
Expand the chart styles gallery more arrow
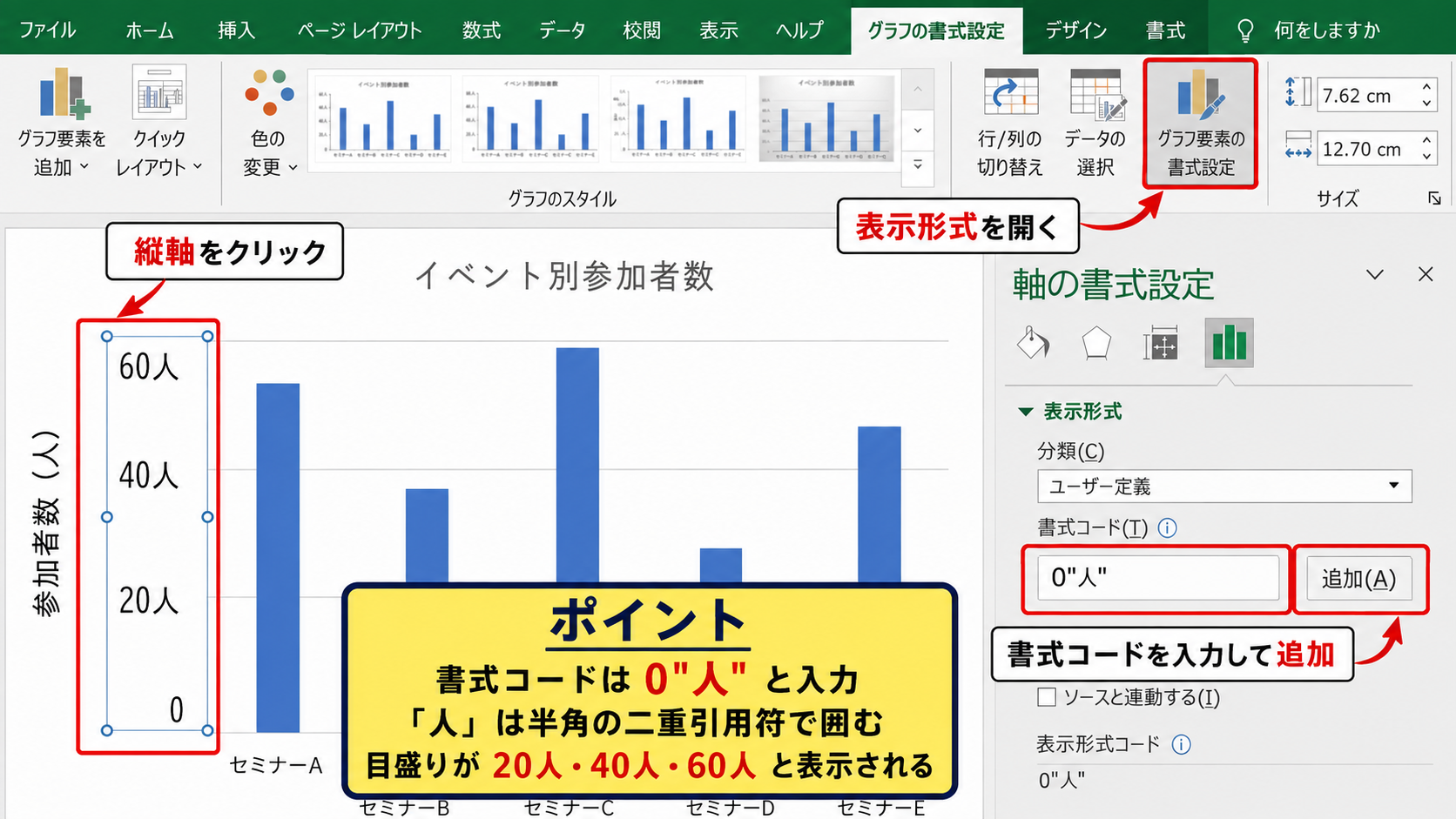pos(918,164)
